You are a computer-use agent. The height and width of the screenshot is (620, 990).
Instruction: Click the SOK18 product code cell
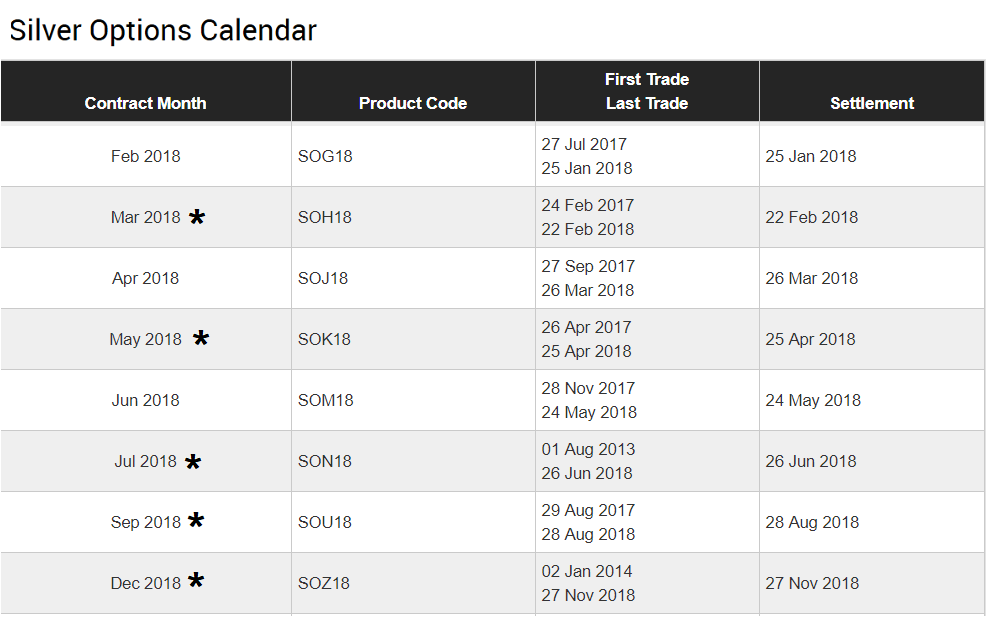[324, 339]
